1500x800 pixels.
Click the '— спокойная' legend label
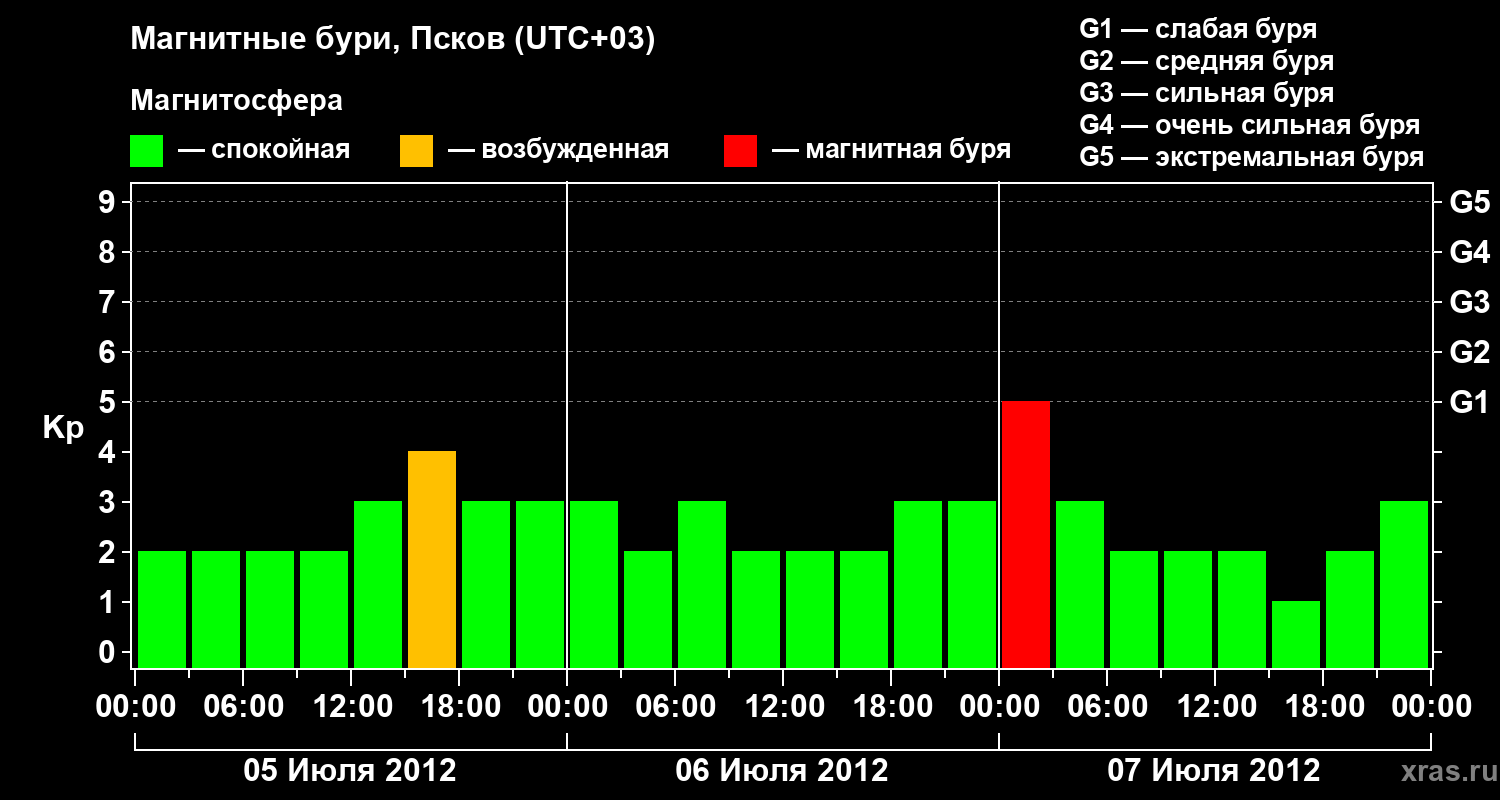click(x=264, y=151)
